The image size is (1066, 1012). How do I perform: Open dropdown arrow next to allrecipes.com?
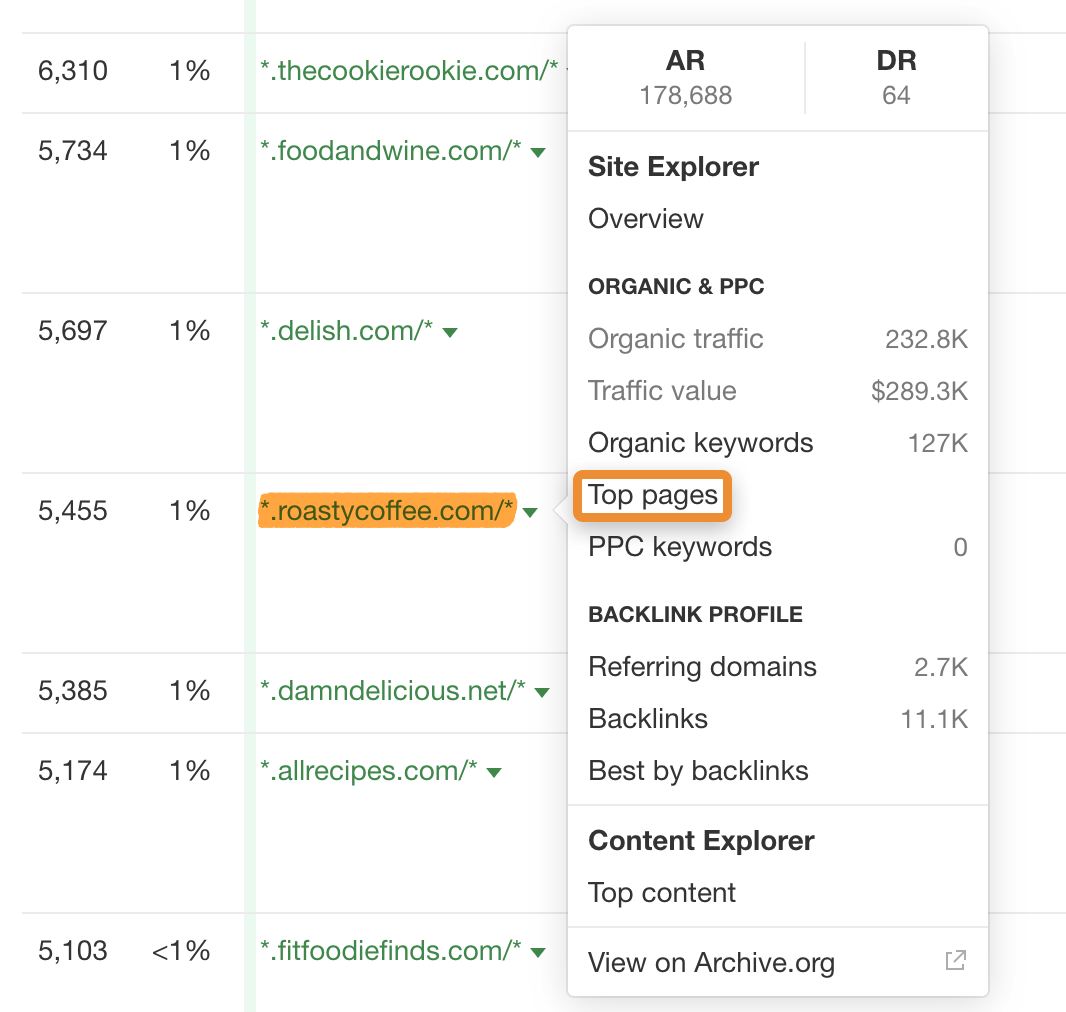[493, 772]
